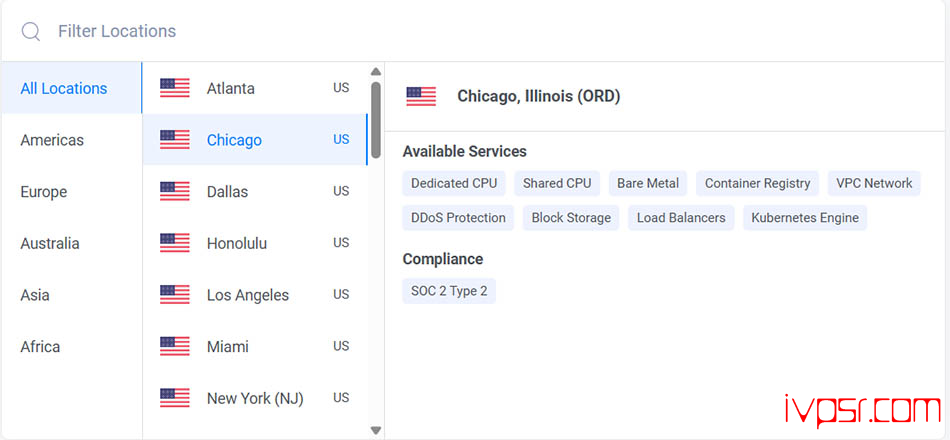The image size is (950, 440).
Task: Click the Los Angeles flag icon
Action: tap(175, 295)
